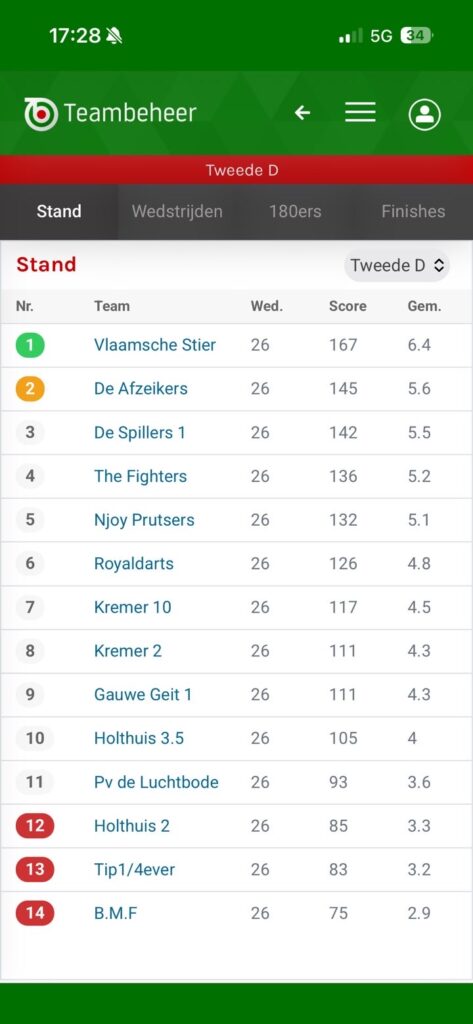Select the Stand tab
The width and height of the screenshot is (473, 1024).
[59, 212]
